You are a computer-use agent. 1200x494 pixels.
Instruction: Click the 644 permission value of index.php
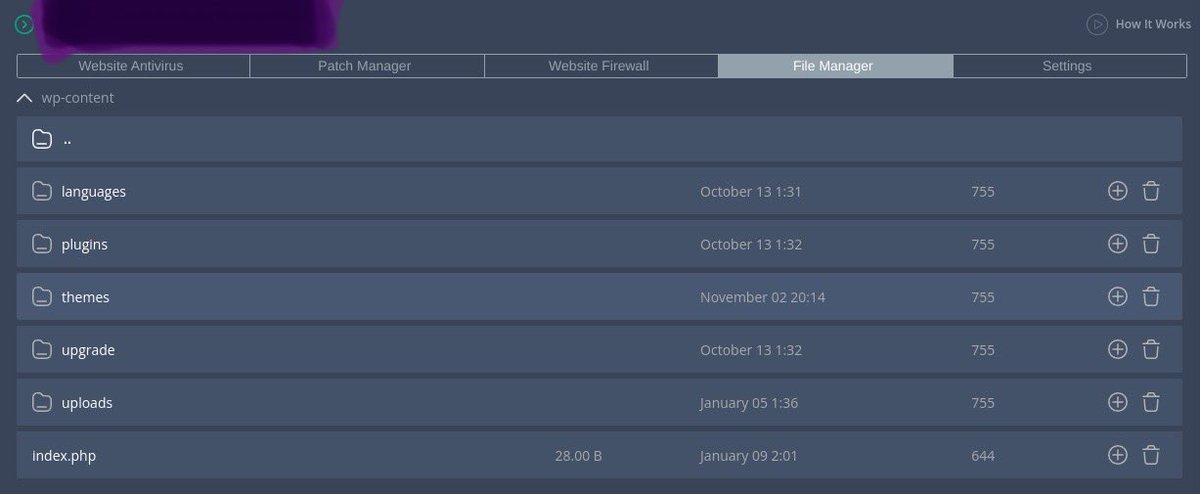coord(983,456)
